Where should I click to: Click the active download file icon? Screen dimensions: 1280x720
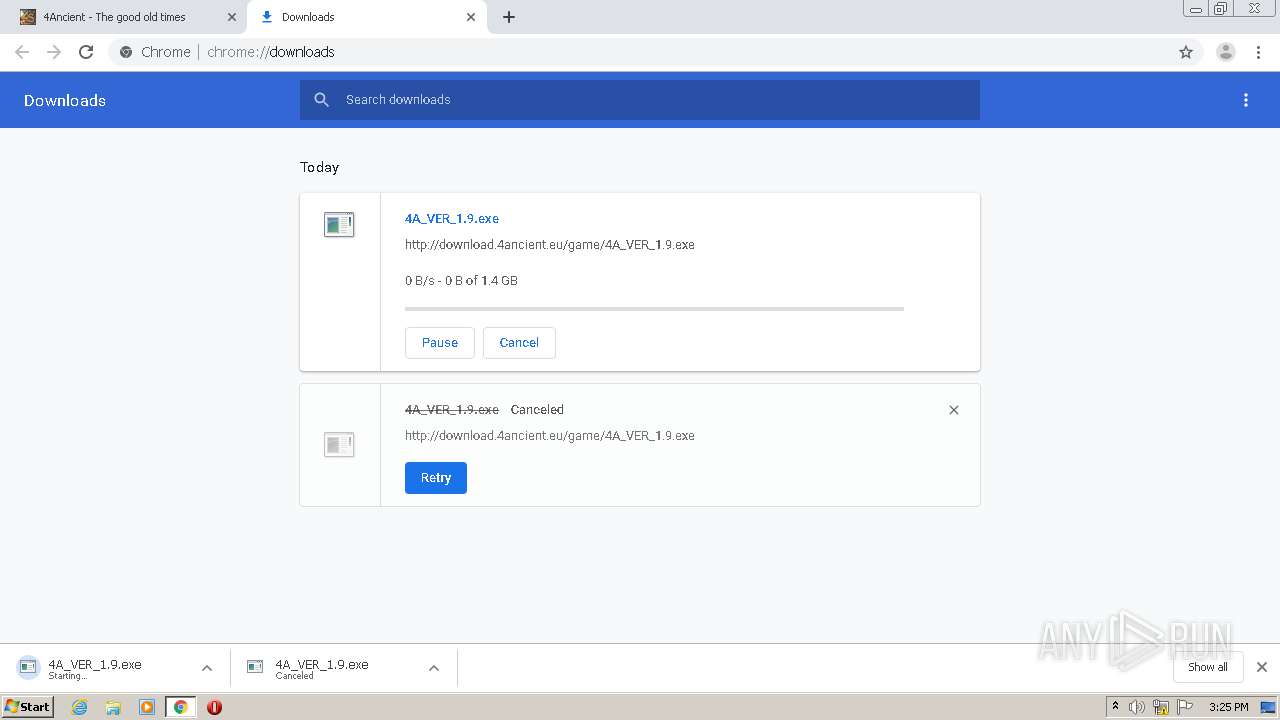[x=339, y=225]
